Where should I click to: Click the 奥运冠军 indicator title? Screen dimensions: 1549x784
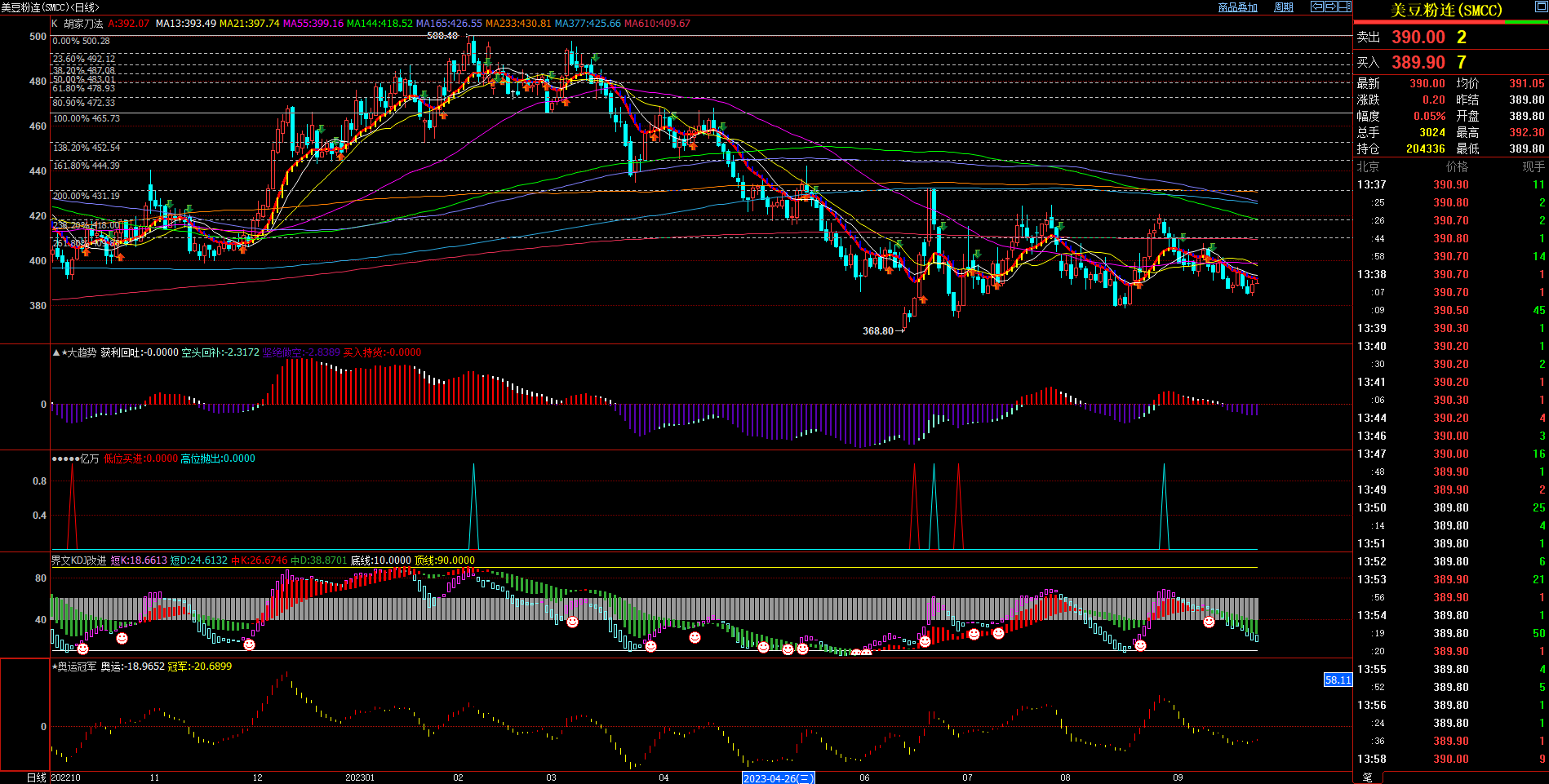point(76,667)
